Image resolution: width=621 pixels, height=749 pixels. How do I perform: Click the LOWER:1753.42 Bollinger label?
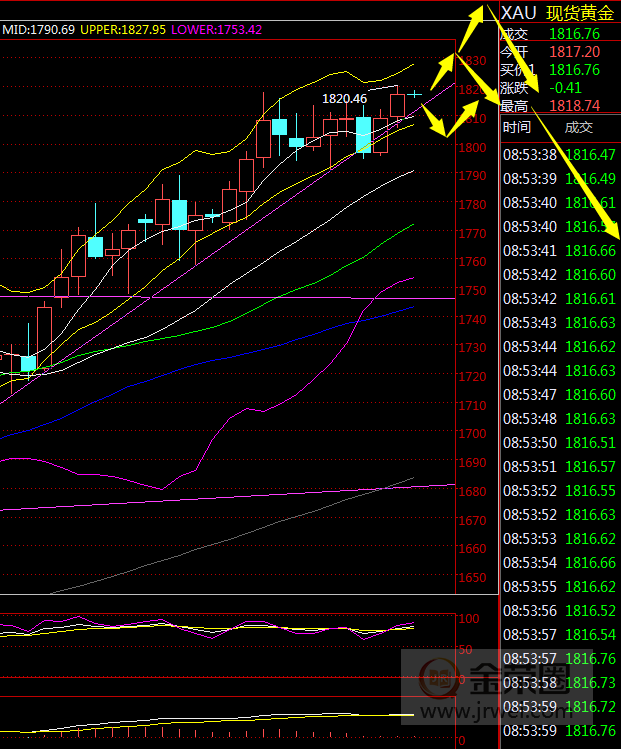pos(217,30)
